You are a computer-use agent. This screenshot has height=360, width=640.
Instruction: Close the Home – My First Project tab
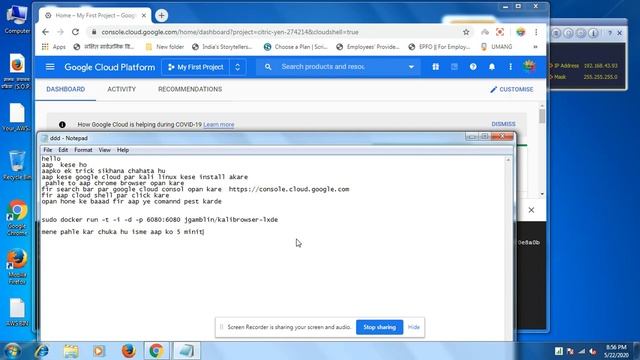pos(144,16)
